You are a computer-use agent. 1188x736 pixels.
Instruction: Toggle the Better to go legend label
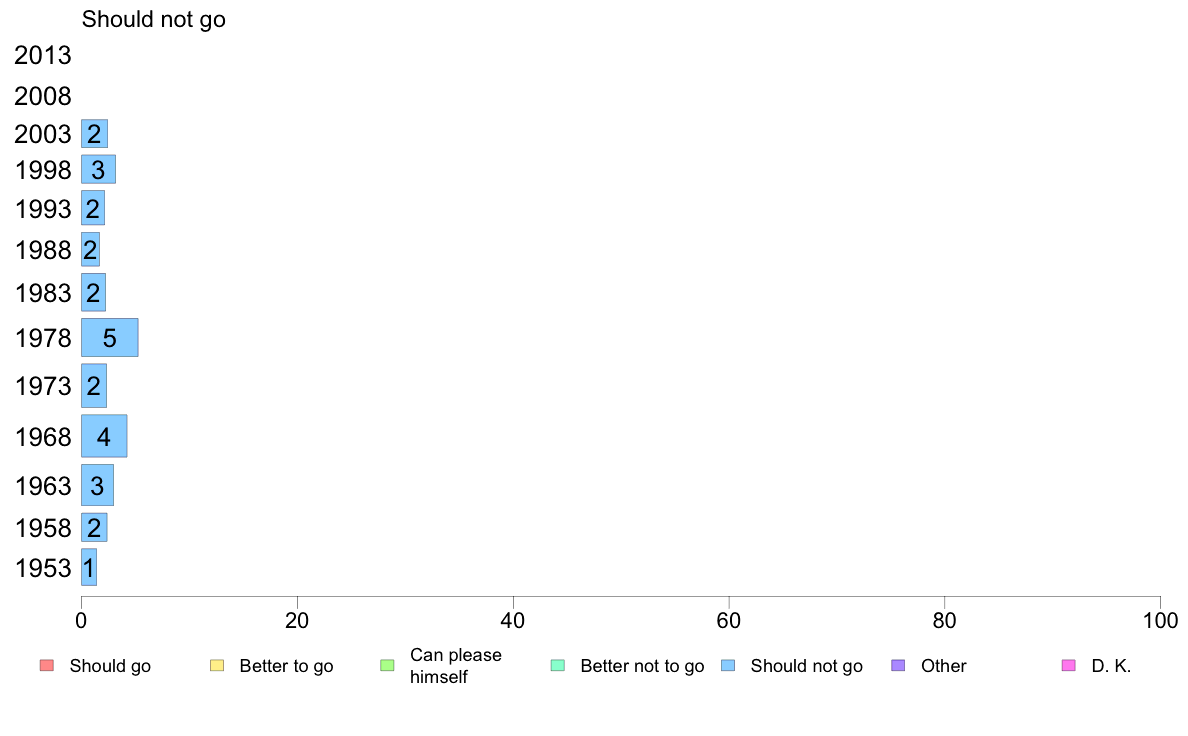click(286, 666)
